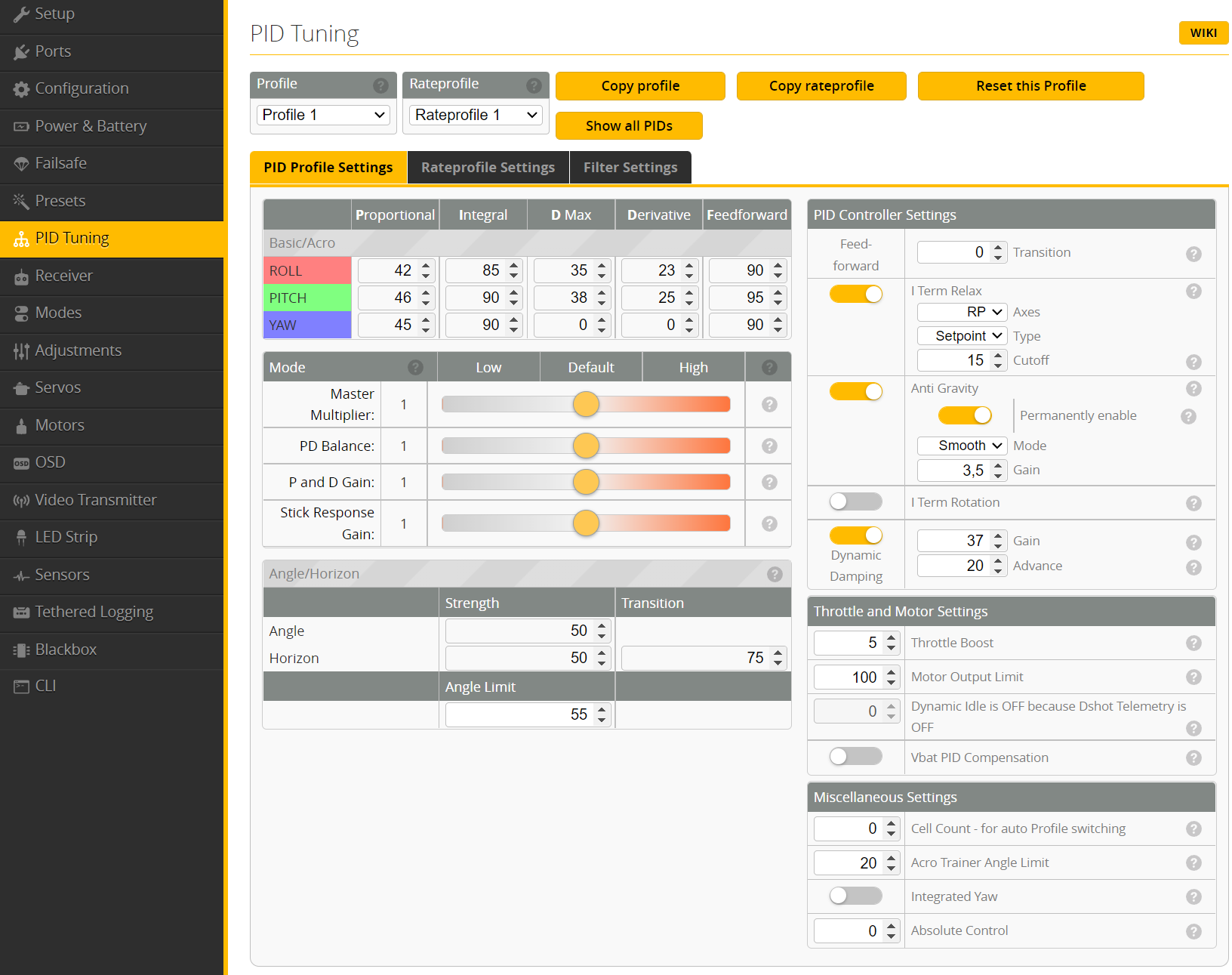Open help icon for Angle/Horizon section
1232x975 pixels.
[x=775, y=575]
